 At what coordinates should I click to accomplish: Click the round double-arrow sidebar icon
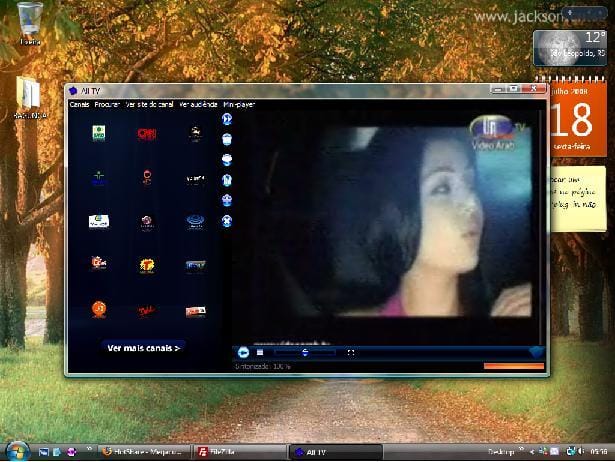(x=227, y=119)
